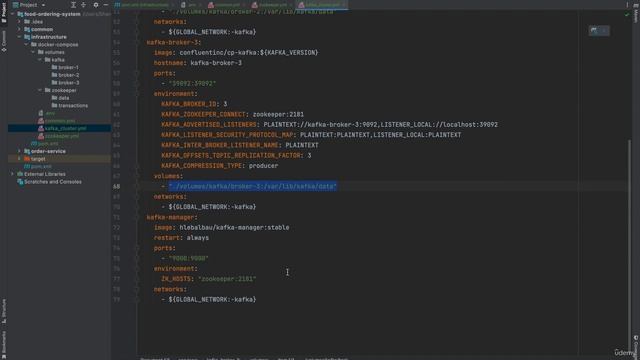Switch to the kafka_cluster.yml editor tab
This screenshot has height=360, width=640.
322,5
